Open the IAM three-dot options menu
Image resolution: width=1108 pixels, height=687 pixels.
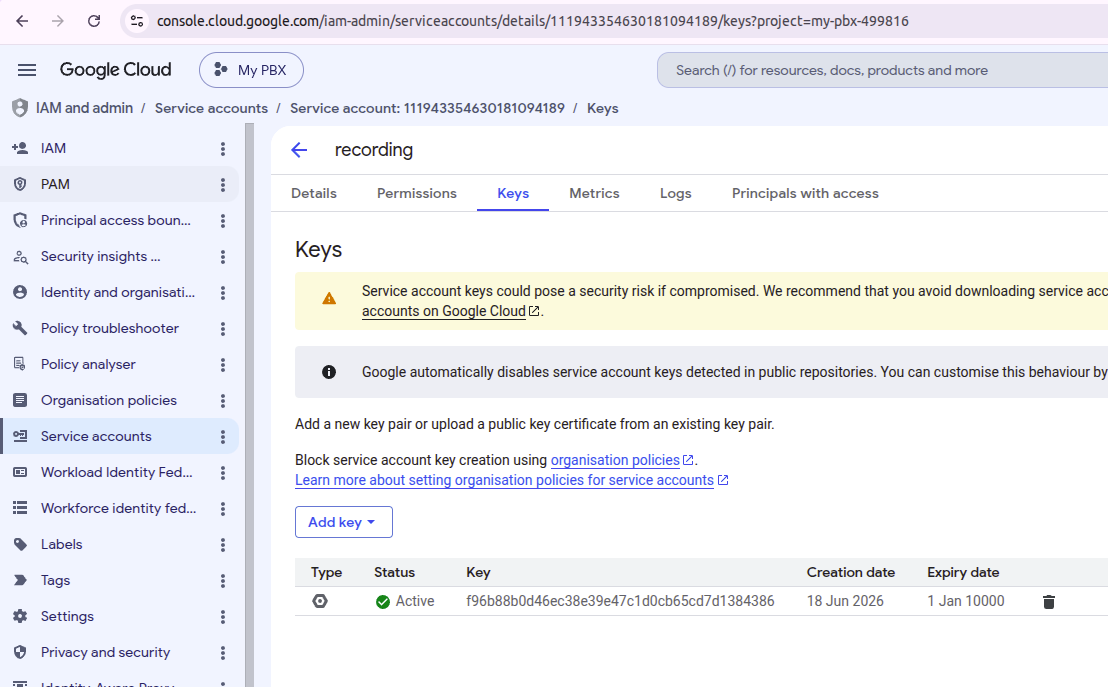pyautogui.click(x=223, y=148)
